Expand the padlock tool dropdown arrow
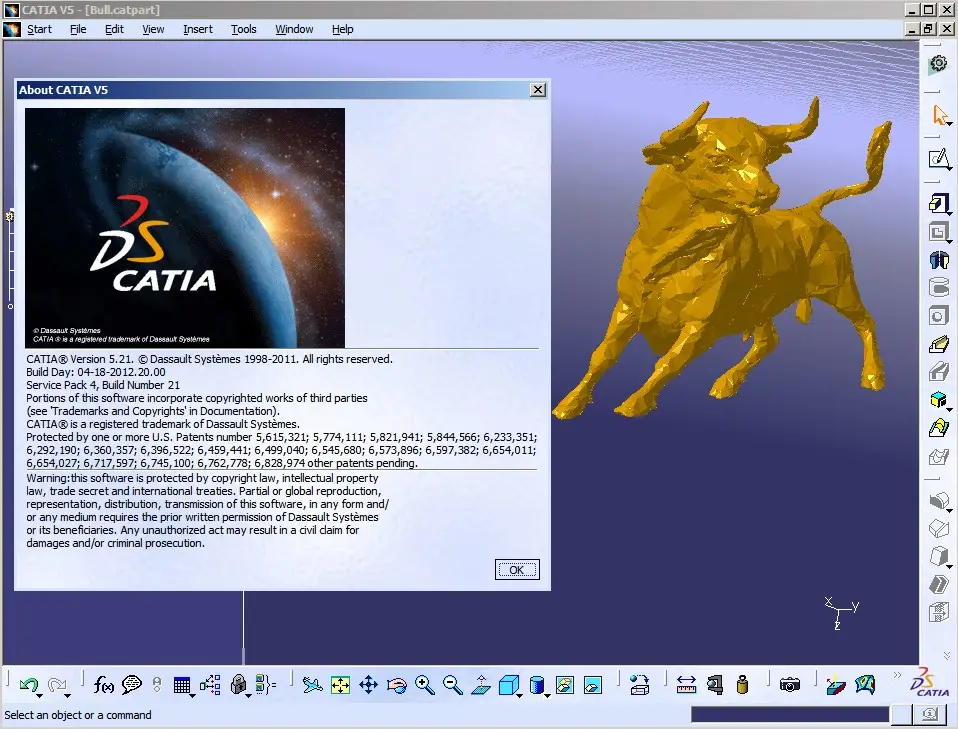Image resolution: width=958 pixels, height=729 pixels. (248, 696)
